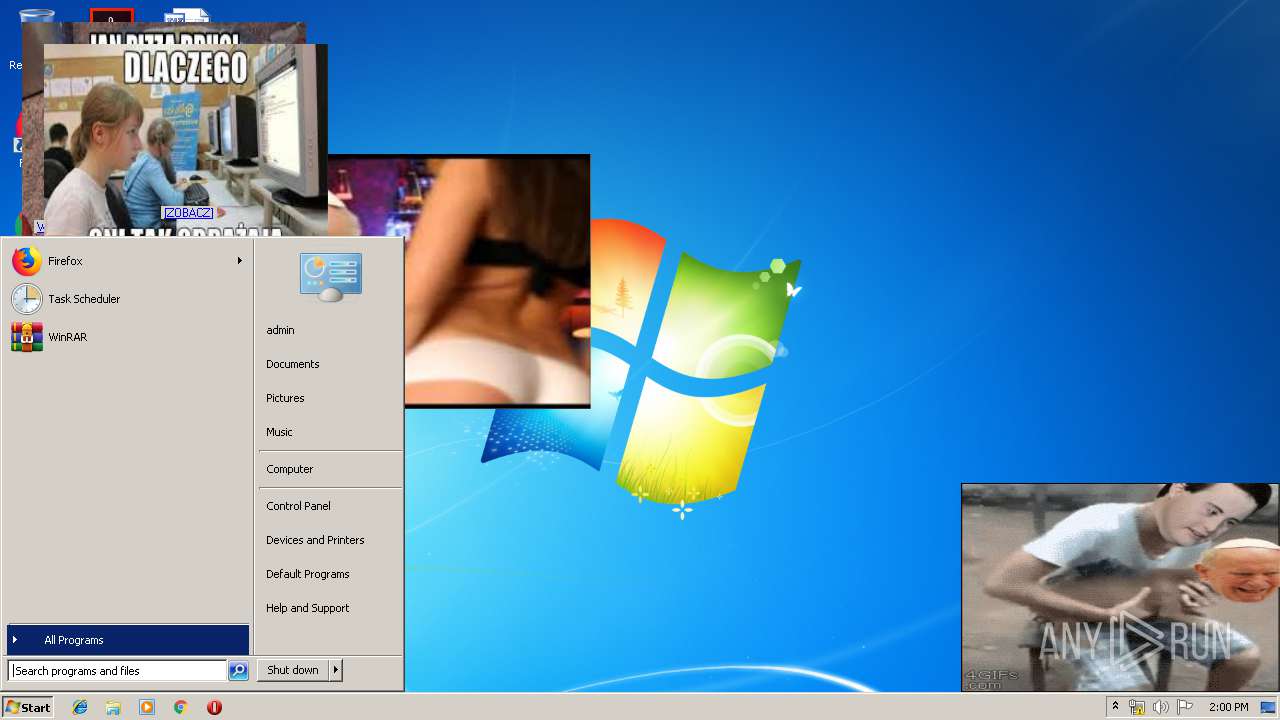
Task: Open Windows Explorer from taskbar
Action: [x=113, y=707]
